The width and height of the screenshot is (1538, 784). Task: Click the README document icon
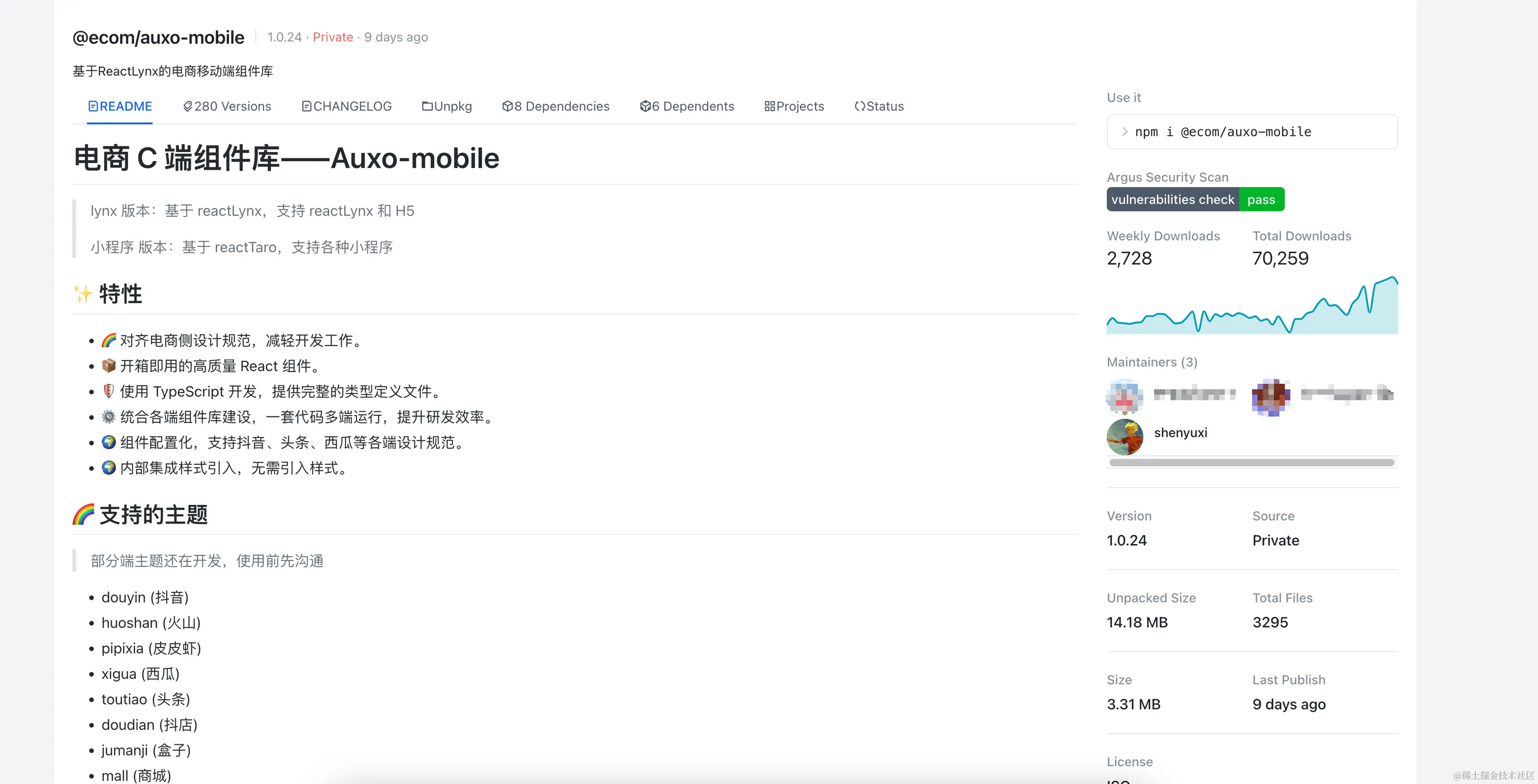click(x=93, y=106)
